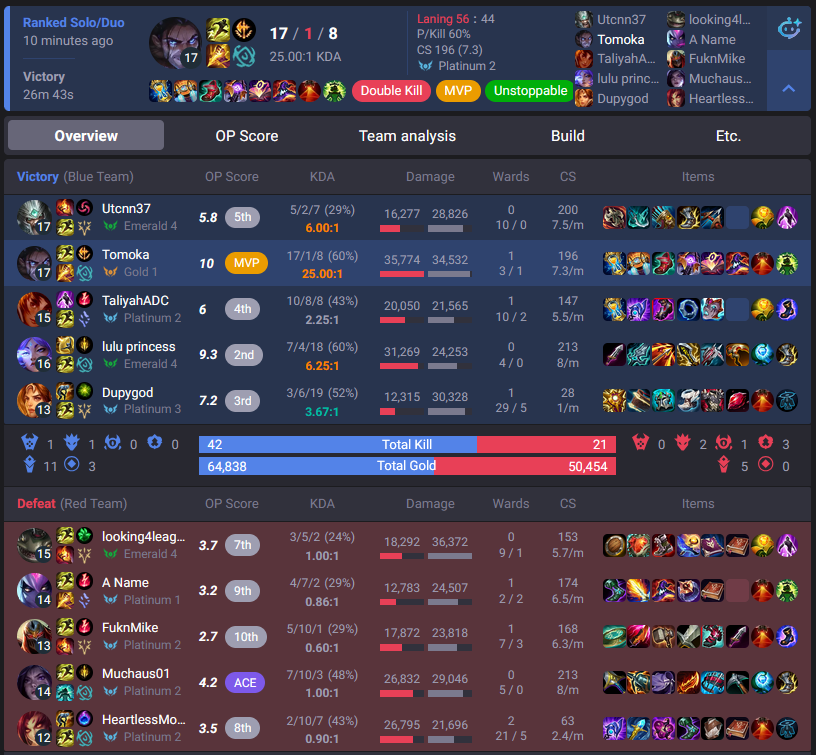Click first item icon in Utcnn37's row
The width and height of the screenshot is (816, 755).
[x=614, y=217]
